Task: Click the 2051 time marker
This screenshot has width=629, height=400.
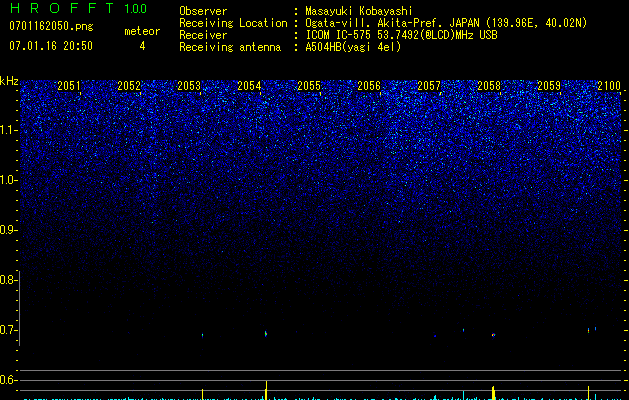Action: [69, 86]
